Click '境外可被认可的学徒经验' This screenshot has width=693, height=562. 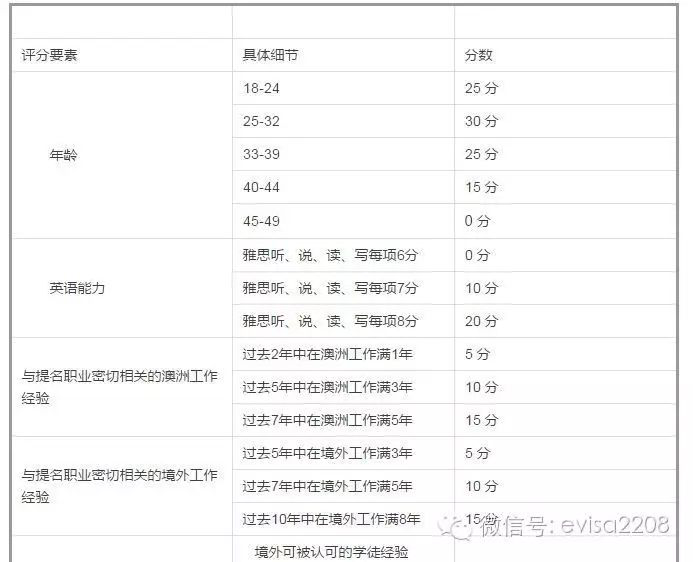[331, 552]
